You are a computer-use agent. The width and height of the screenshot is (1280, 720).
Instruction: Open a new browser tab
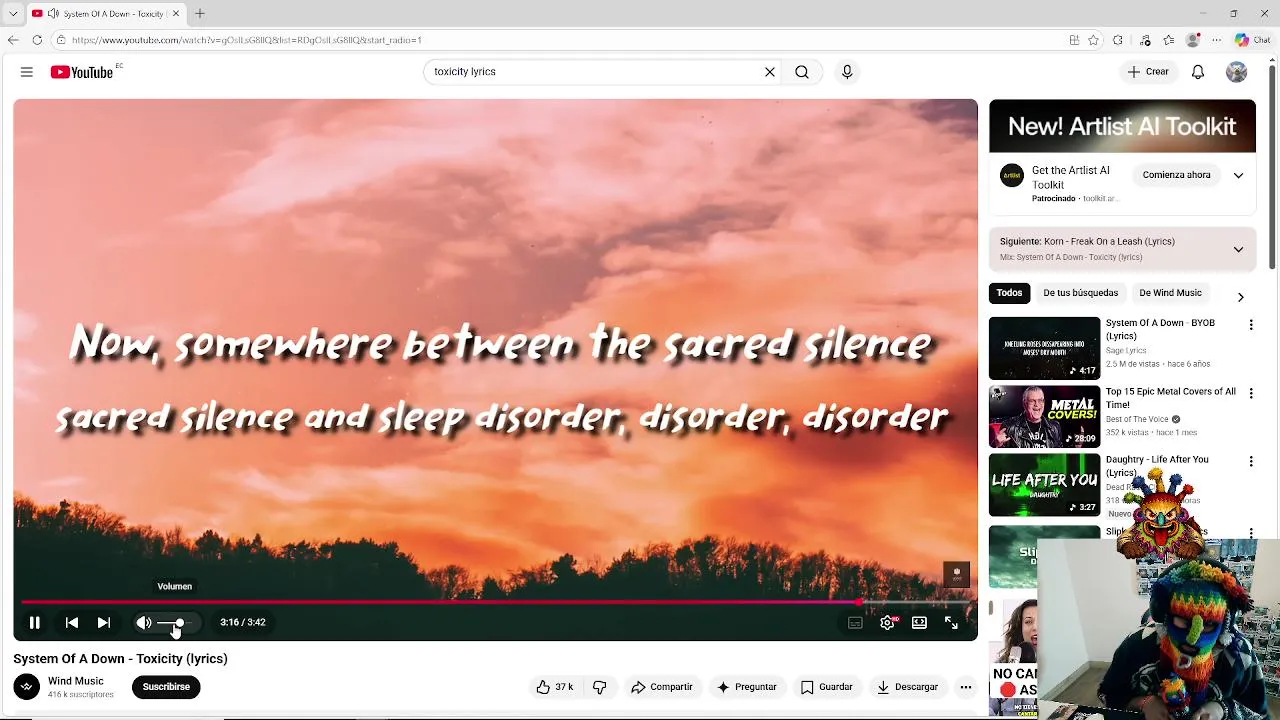pos(200,14)
